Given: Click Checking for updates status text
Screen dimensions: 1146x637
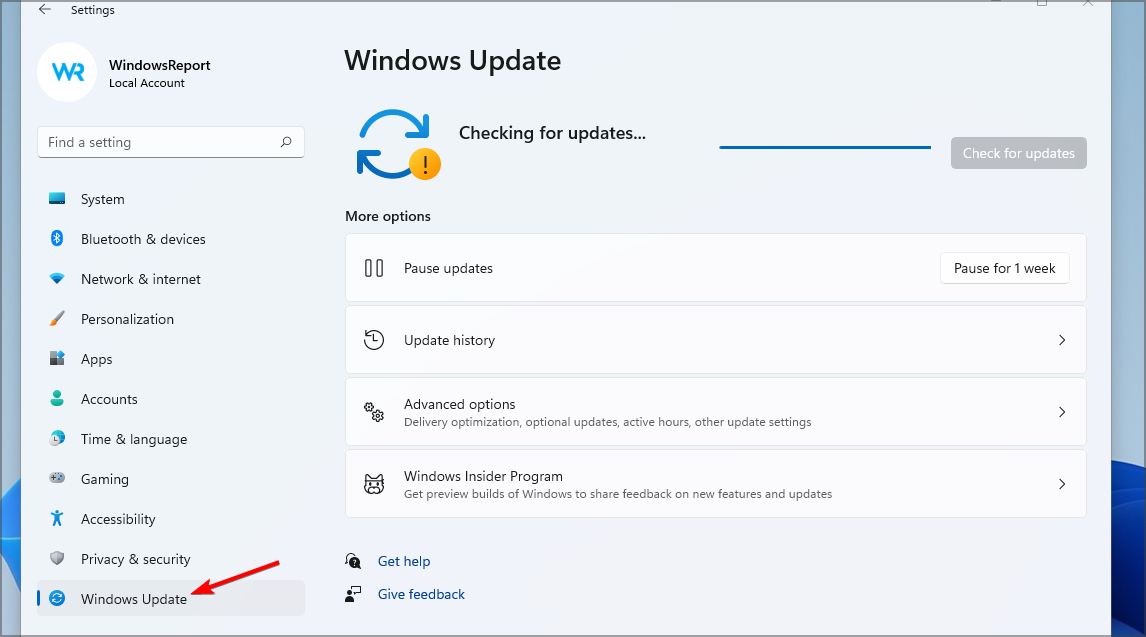Looking at the screenshot, I should (552, 133).
